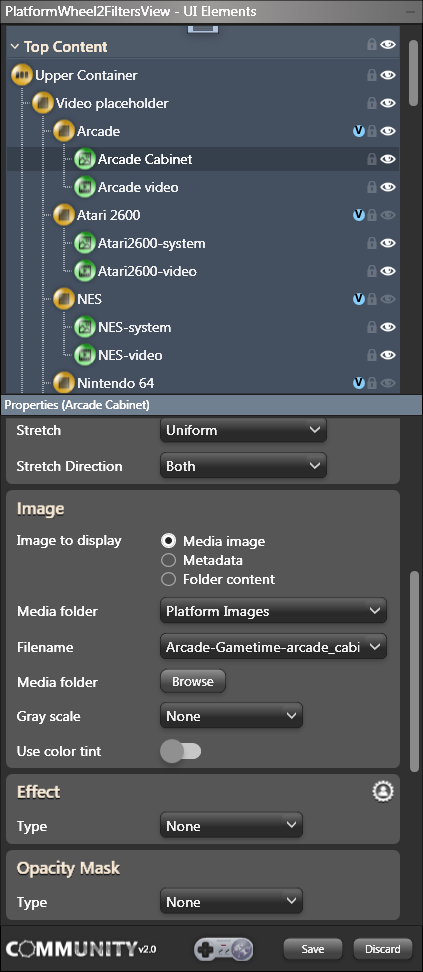Select the Nintendo 64 tree item

point(115,383)
